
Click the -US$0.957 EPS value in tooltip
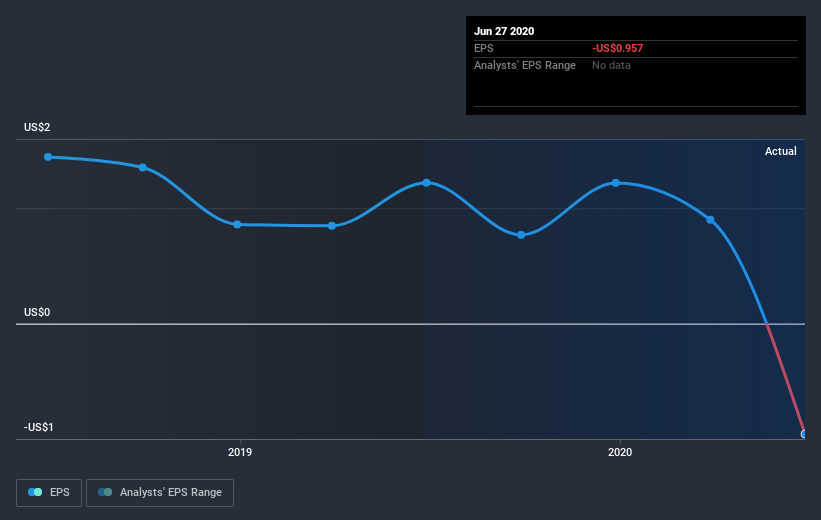[617, 48]
